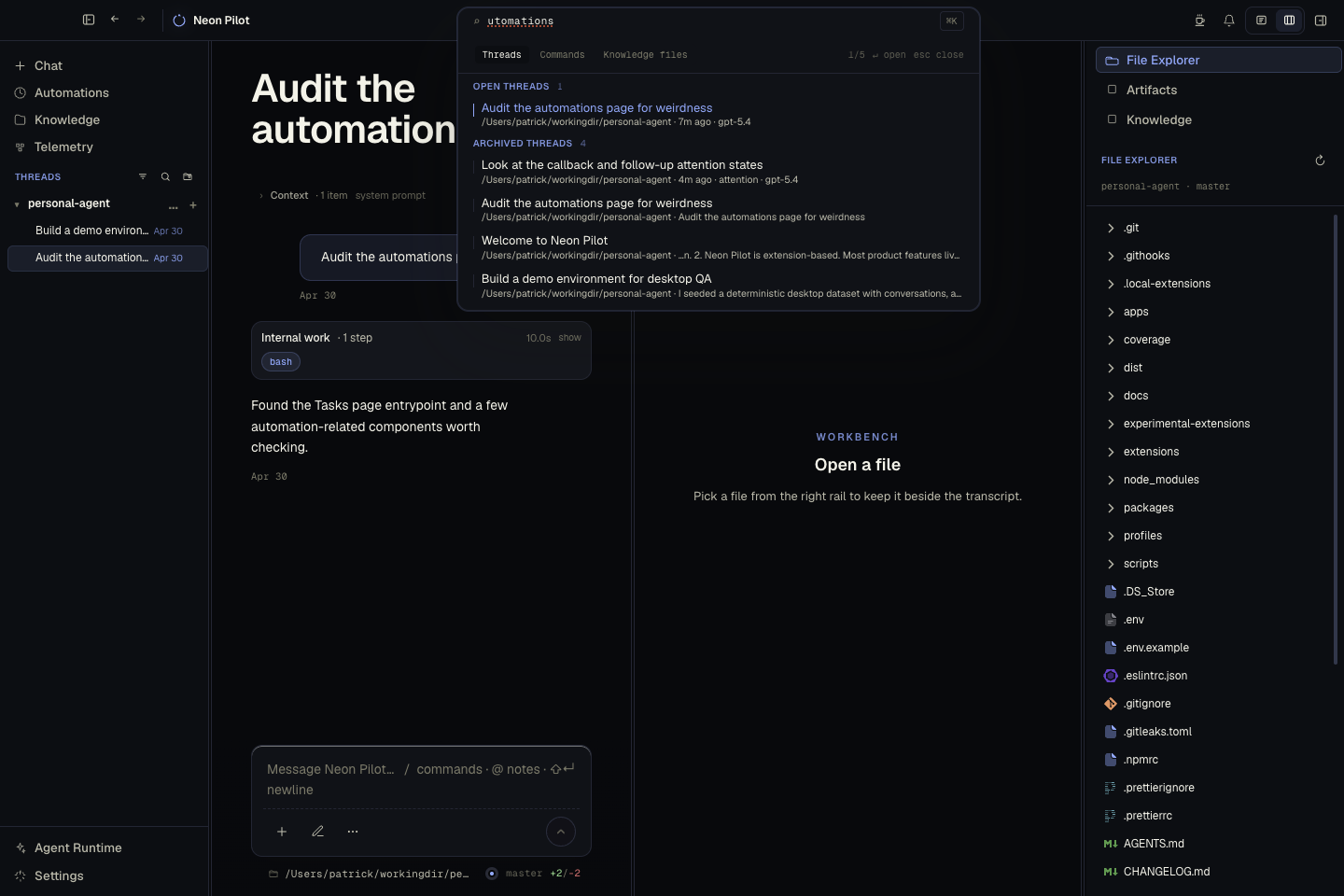Image resolution: width=1344 pixels, height=896 pixels.
Task: Open composer more options ellipsis
Action: (353, 832)
